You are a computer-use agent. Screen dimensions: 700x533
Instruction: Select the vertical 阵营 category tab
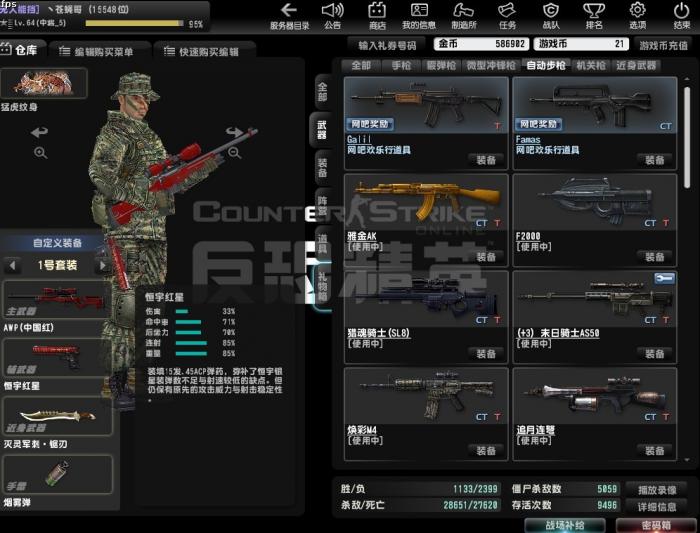[x=322, y=206]
